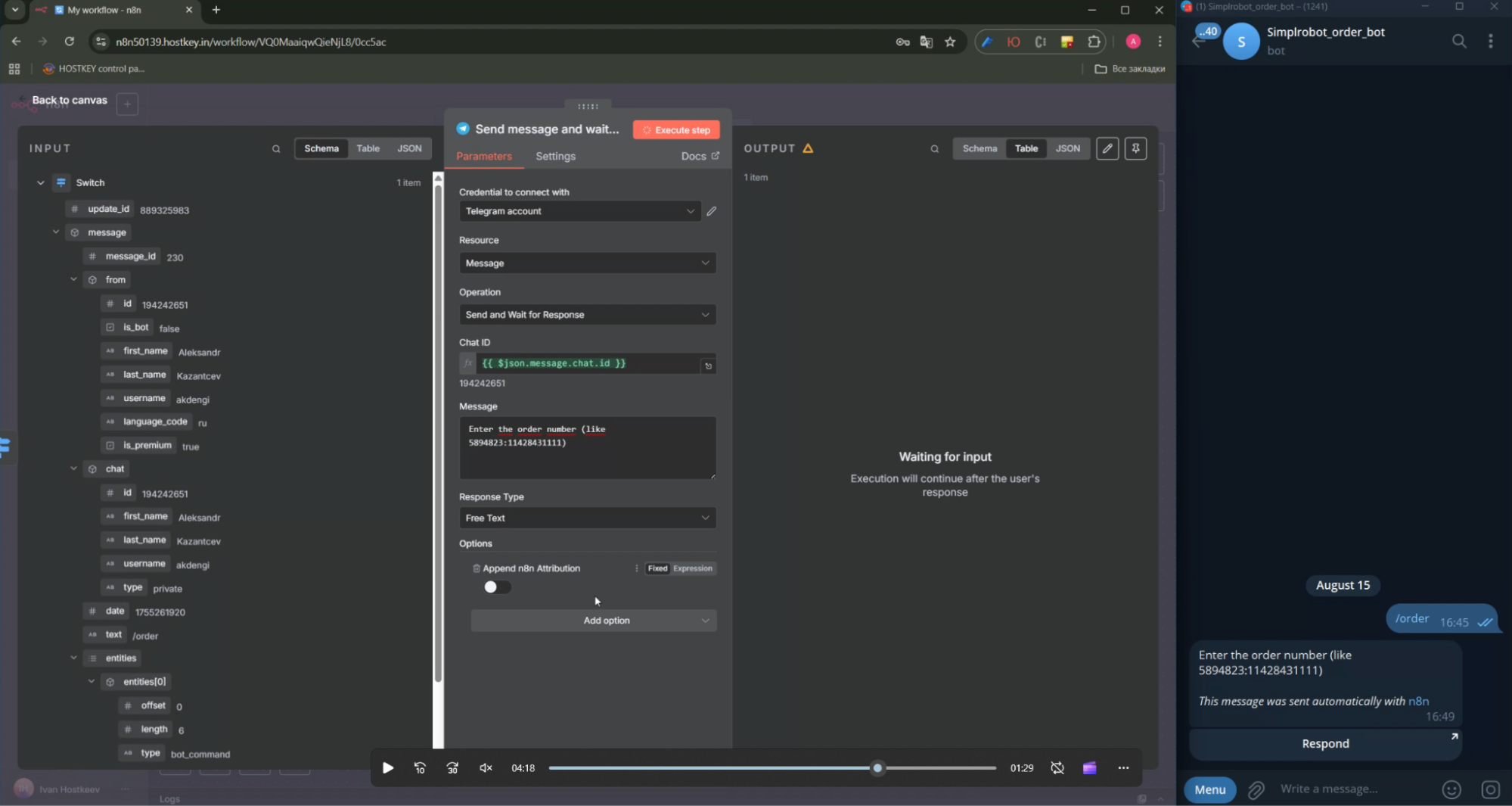Toggle Append n8n Attribution switch
The width and height of the screenshot is (1512, 806).
[497, 587]
